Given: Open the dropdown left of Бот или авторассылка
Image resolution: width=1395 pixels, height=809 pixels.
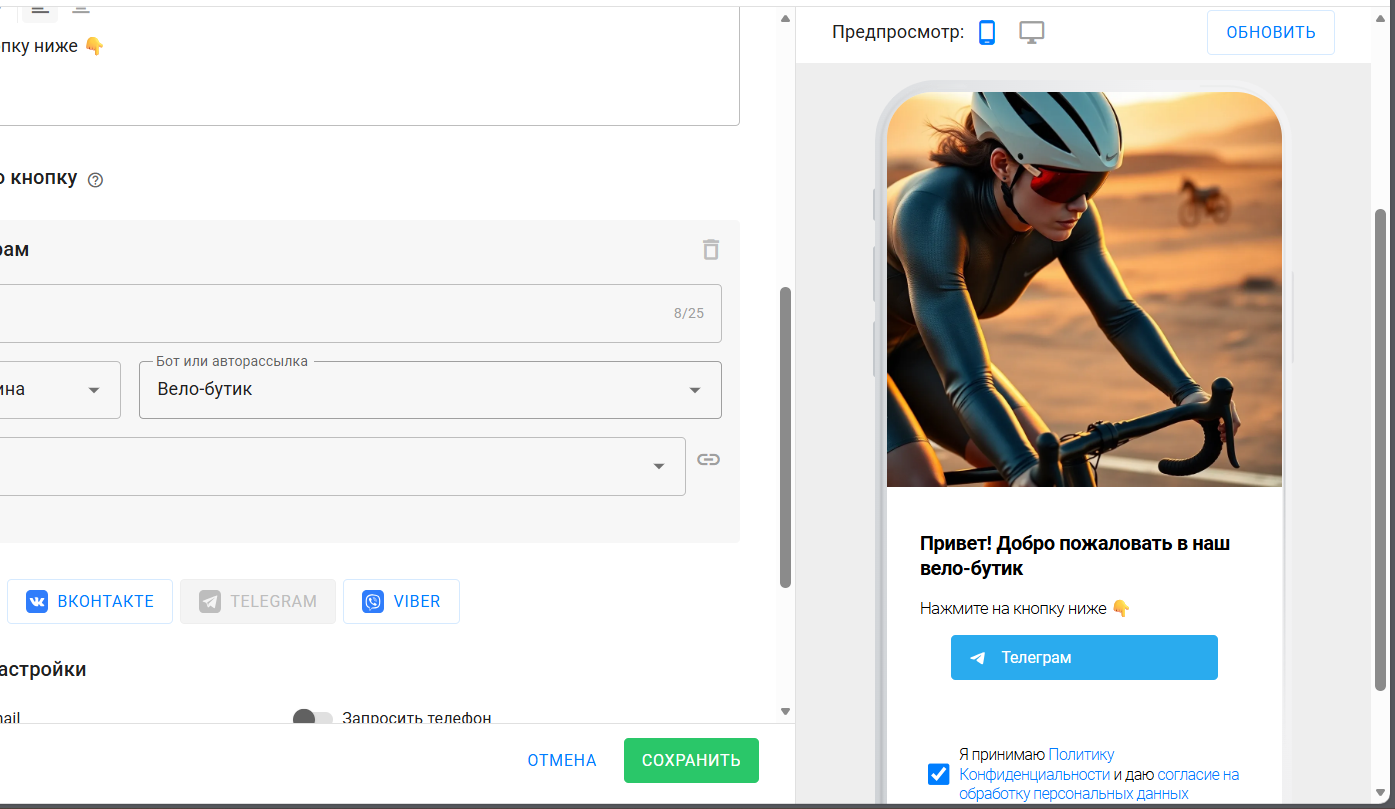Looking at the screenshot, I should click(60, 390).
